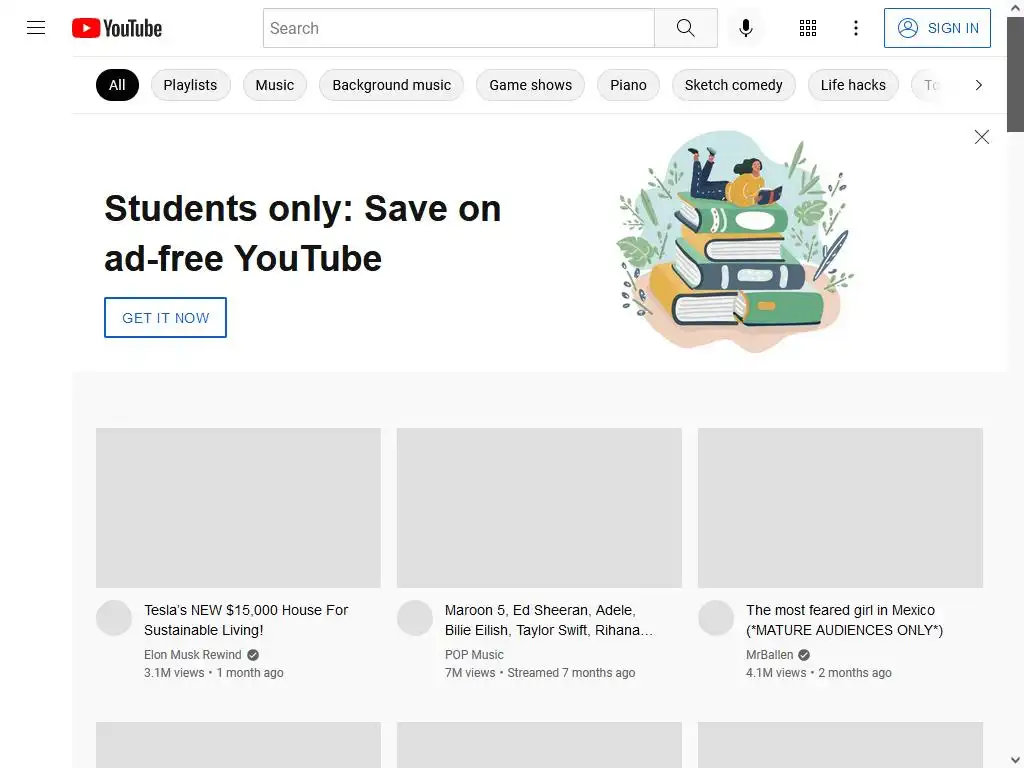The width and height of the screenshot is (1024, 768).
Task: Select the Sketch comedy chip
Action: (733, 85)
